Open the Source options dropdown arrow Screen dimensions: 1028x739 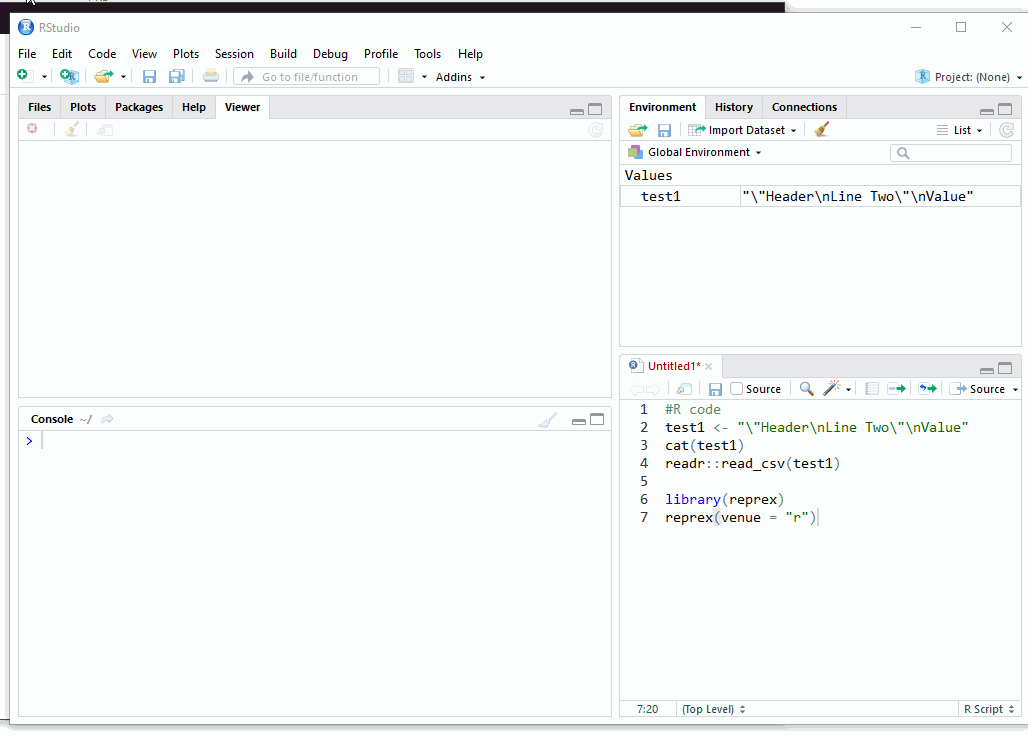coord(1016,389)
